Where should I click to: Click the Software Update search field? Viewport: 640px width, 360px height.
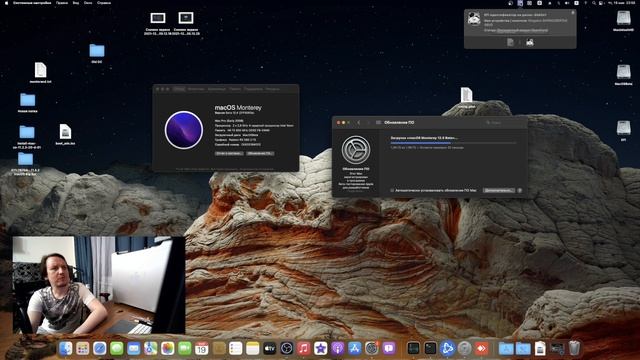(502, 122)
